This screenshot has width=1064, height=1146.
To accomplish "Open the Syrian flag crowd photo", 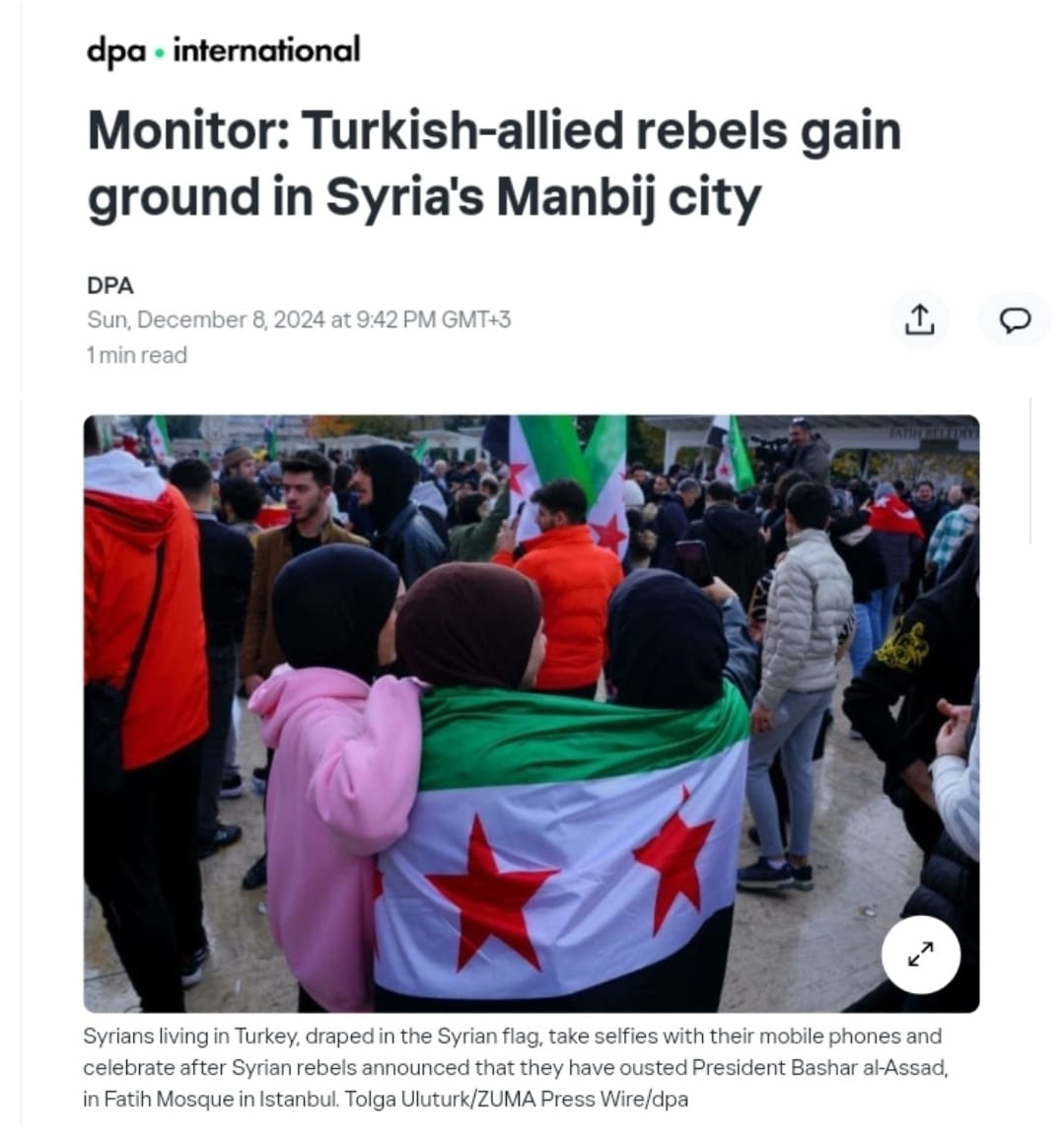I will click(532, 713).
